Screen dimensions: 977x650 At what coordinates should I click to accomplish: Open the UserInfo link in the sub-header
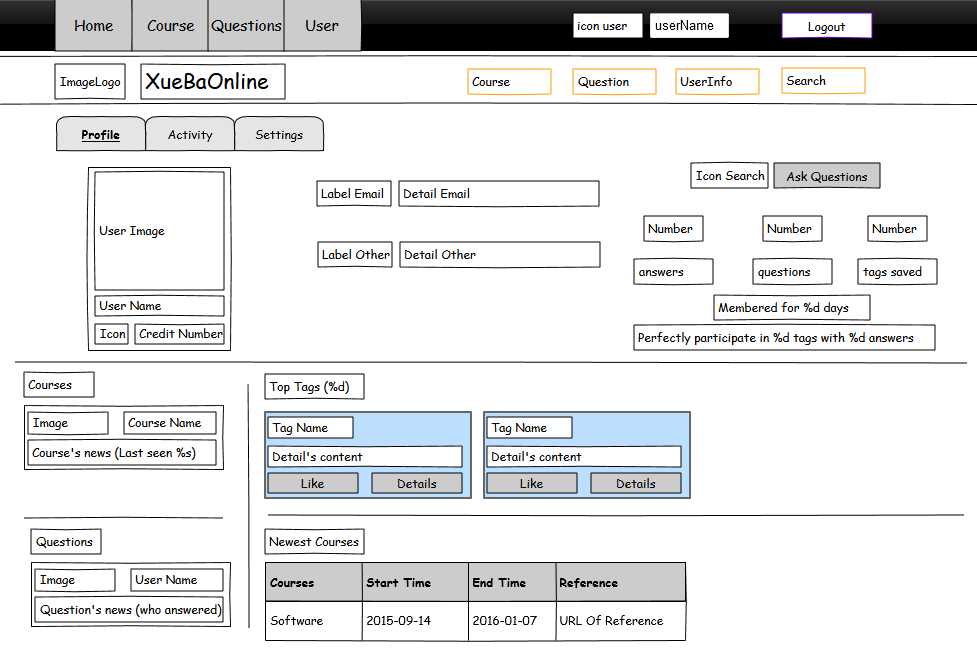click(717, 82)
